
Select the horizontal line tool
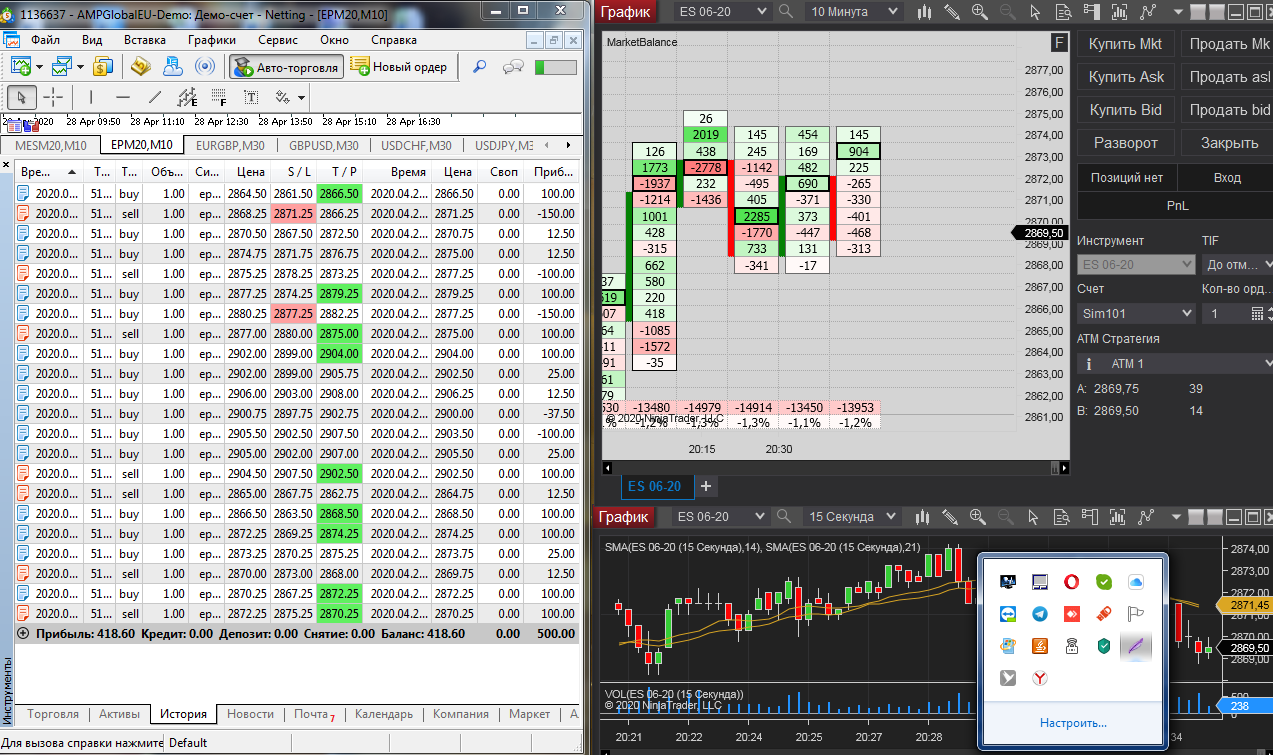(122, 97)
